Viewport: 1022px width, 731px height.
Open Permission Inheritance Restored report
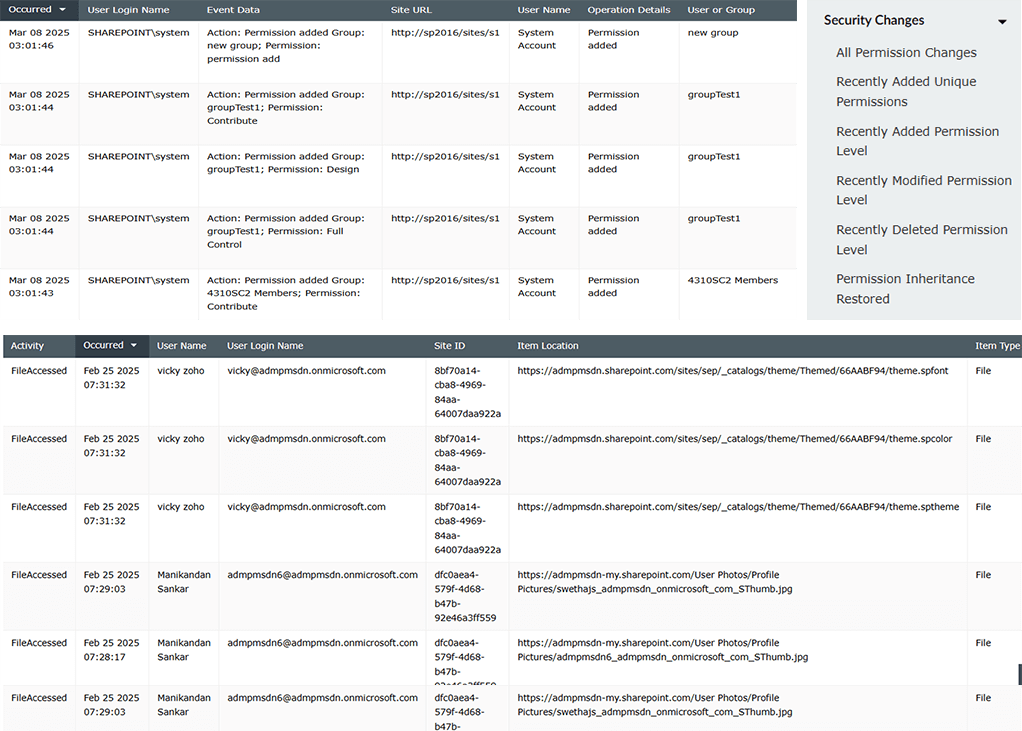tap(905, 289)
